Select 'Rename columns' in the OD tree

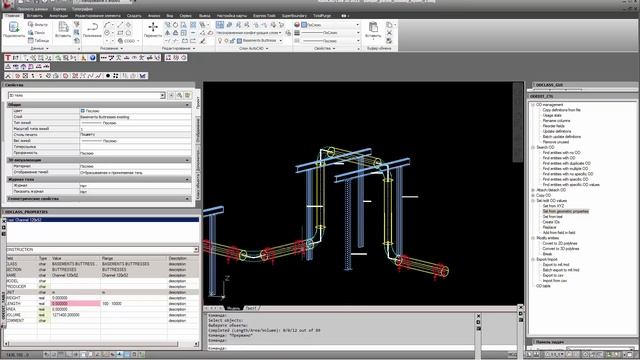point(556,121)
